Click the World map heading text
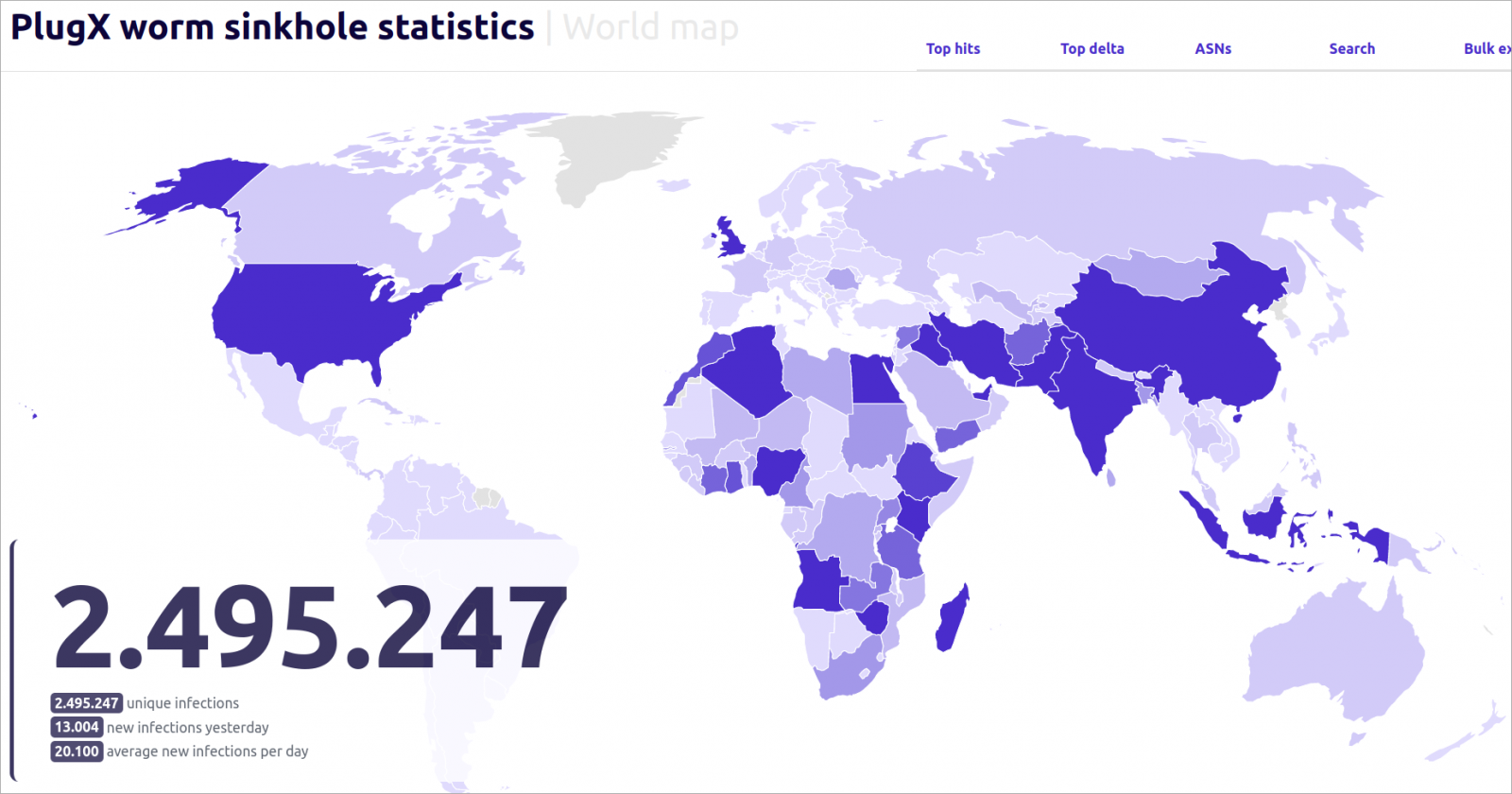 coord(650,26)
